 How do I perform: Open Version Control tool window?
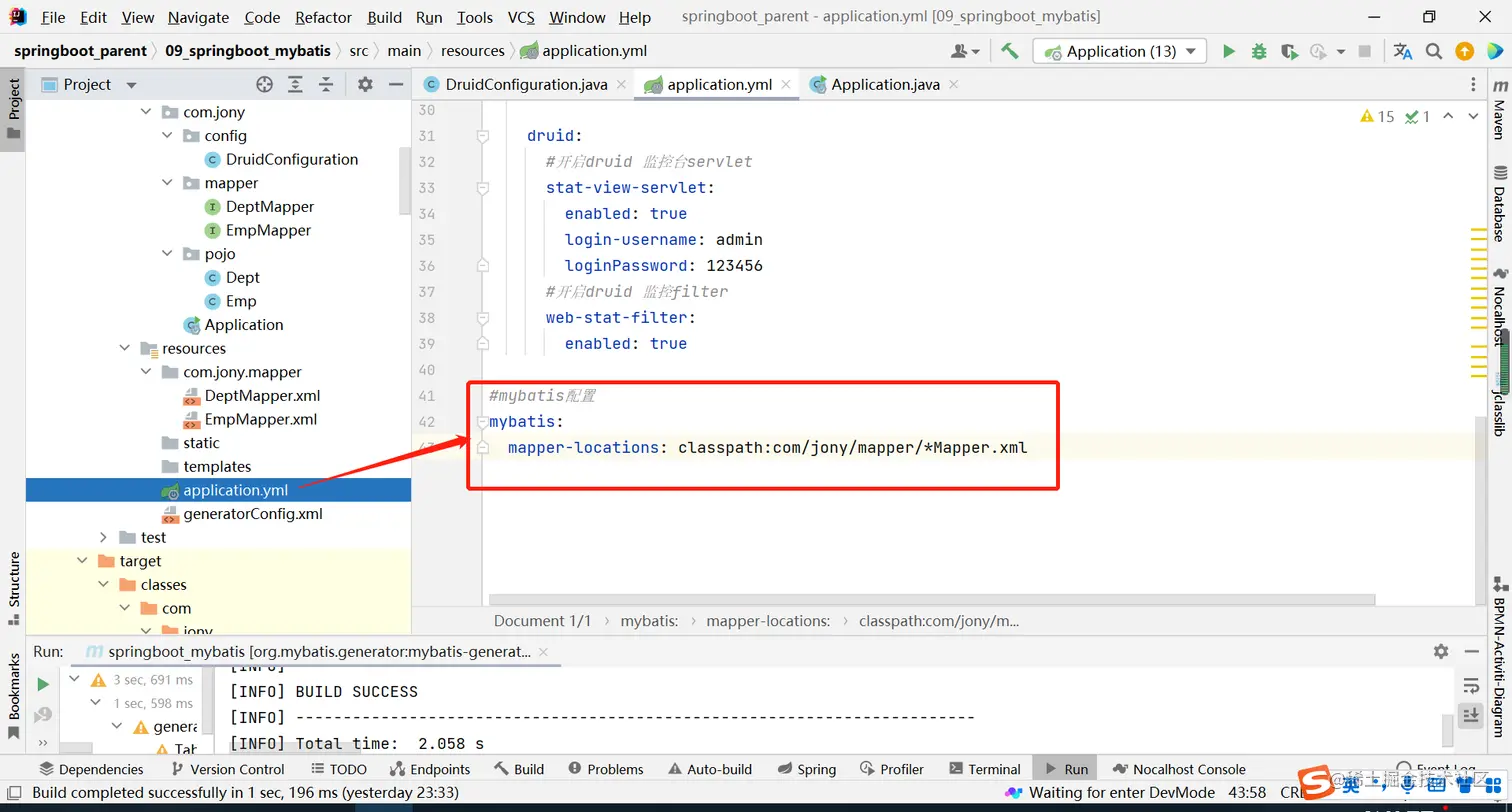coord(228,769)
